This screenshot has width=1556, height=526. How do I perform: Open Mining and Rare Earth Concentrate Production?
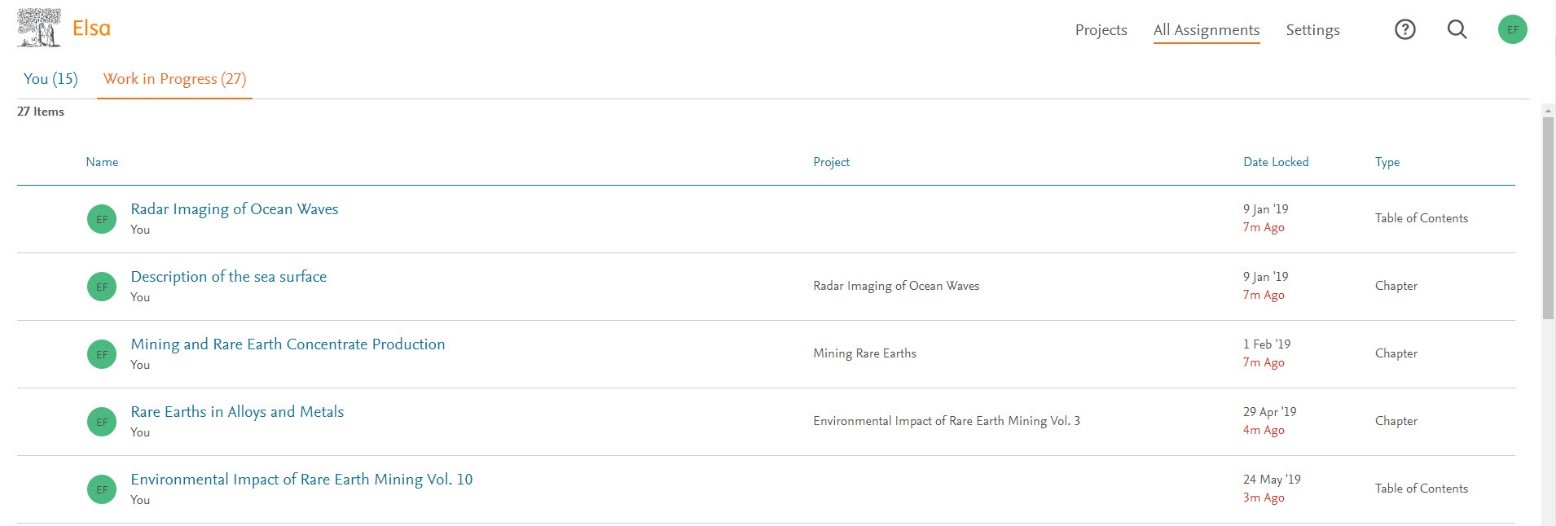(x=287, y=344)
